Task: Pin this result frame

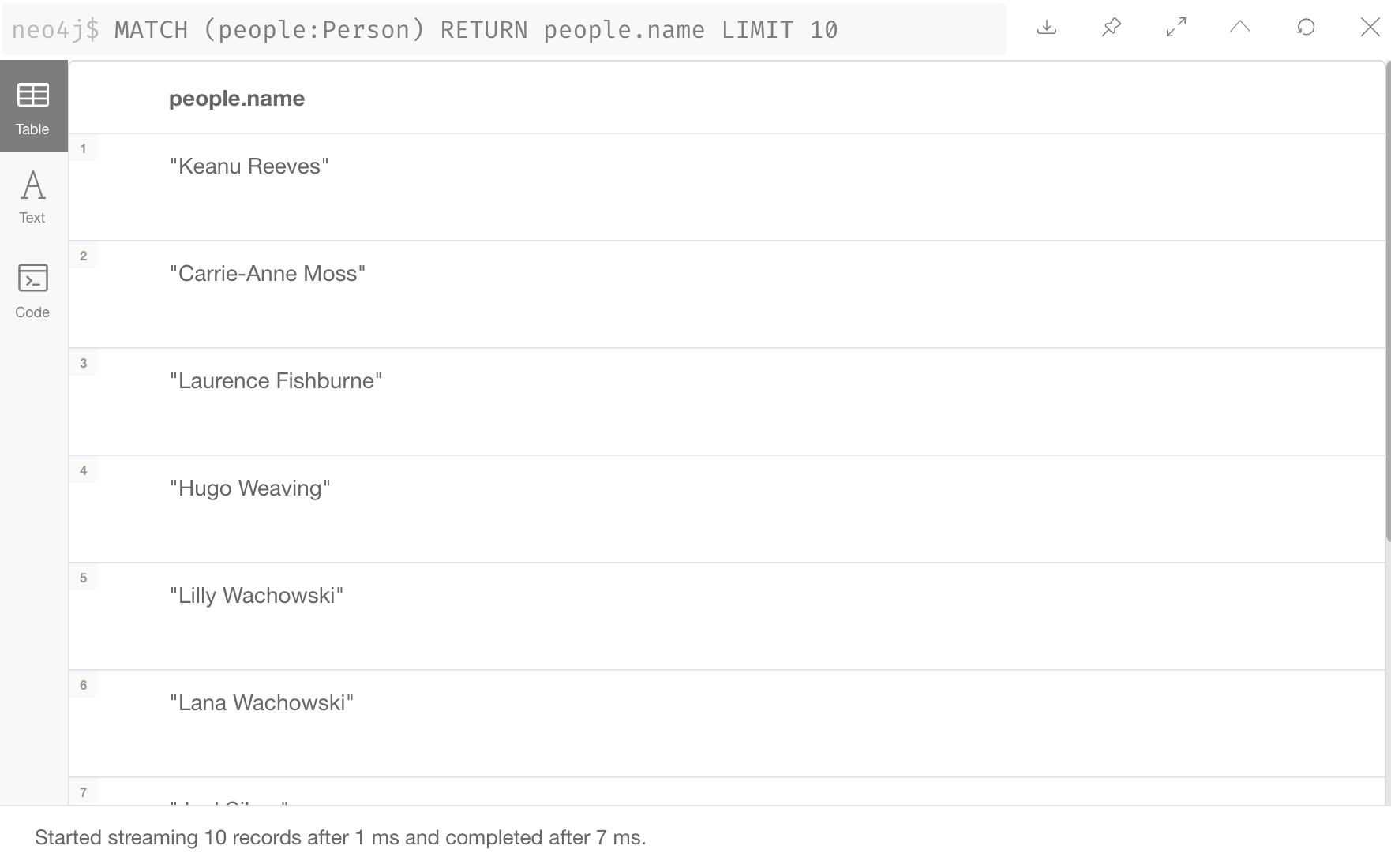Action: point(1112,28)
